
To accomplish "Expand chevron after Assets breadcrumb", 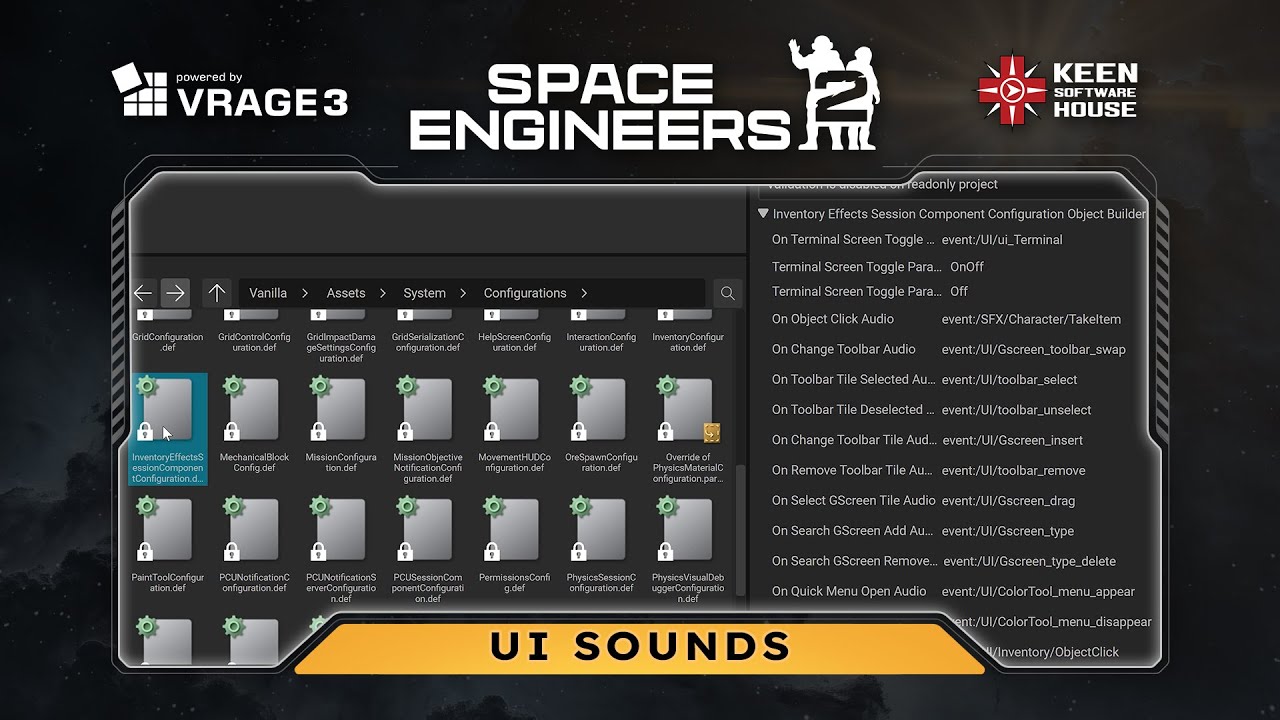I will (x=383, y=293).
